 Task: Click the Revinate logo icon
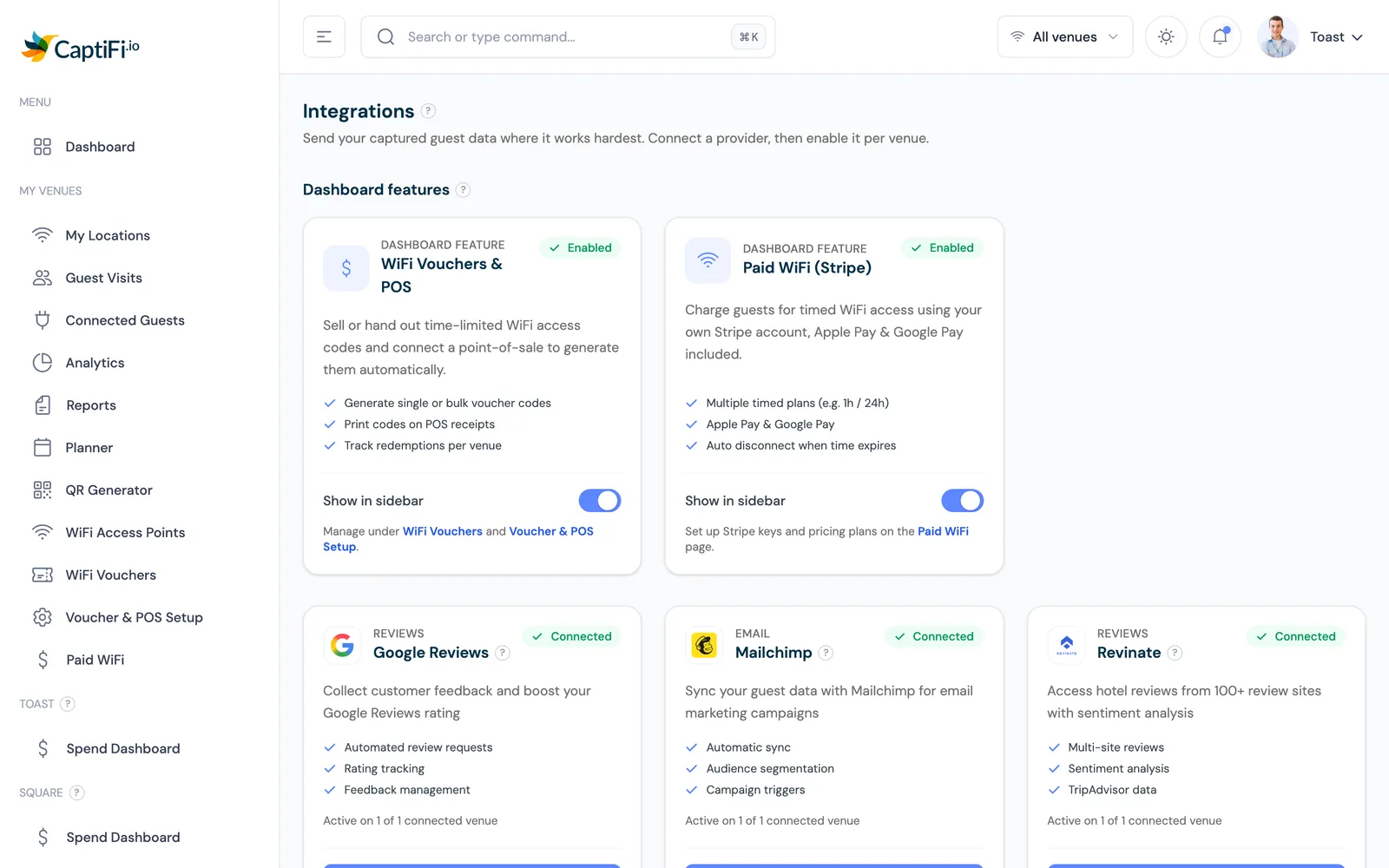click(x=1066, y=645)
